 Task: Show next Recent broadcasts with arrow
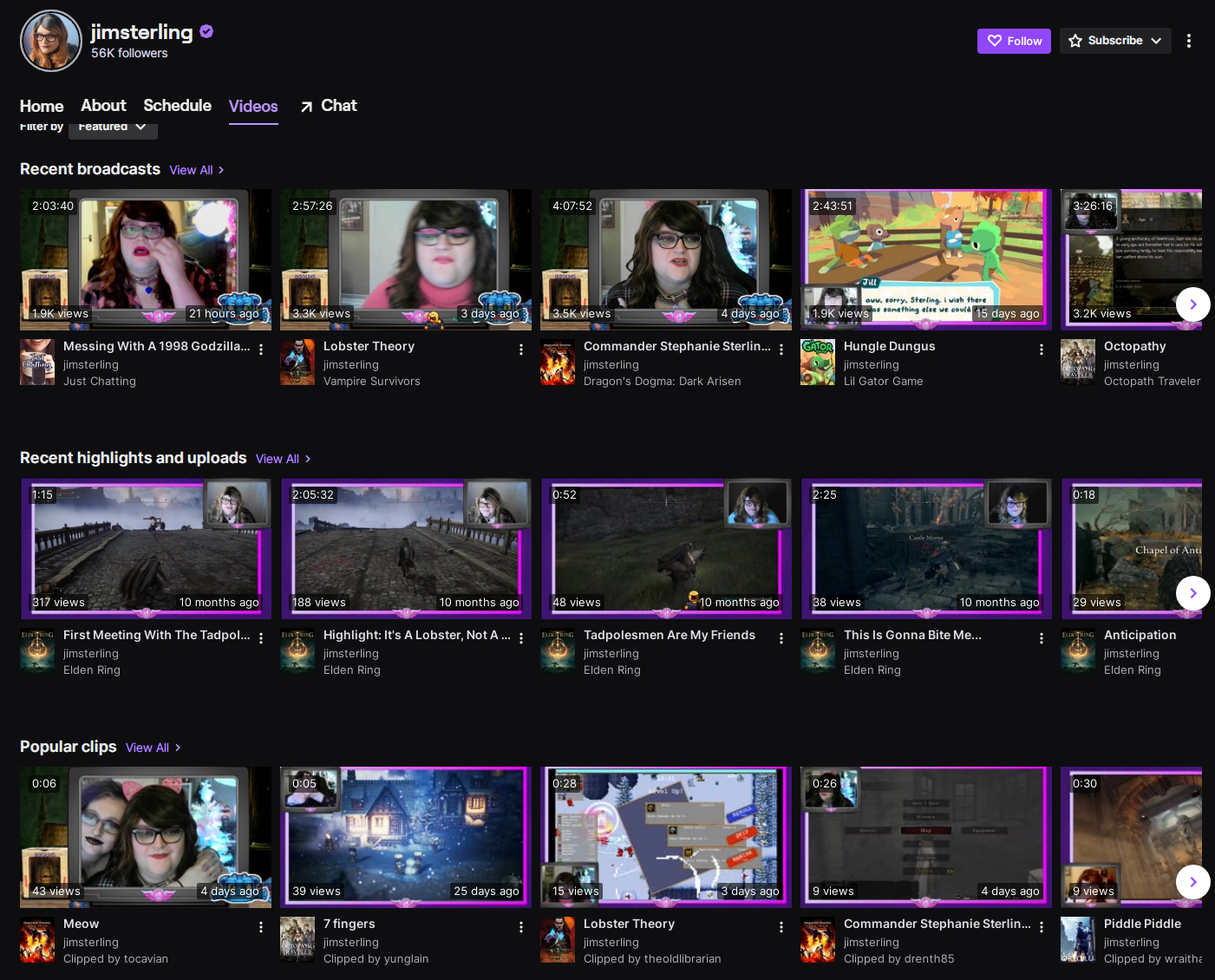(1193, 304)
